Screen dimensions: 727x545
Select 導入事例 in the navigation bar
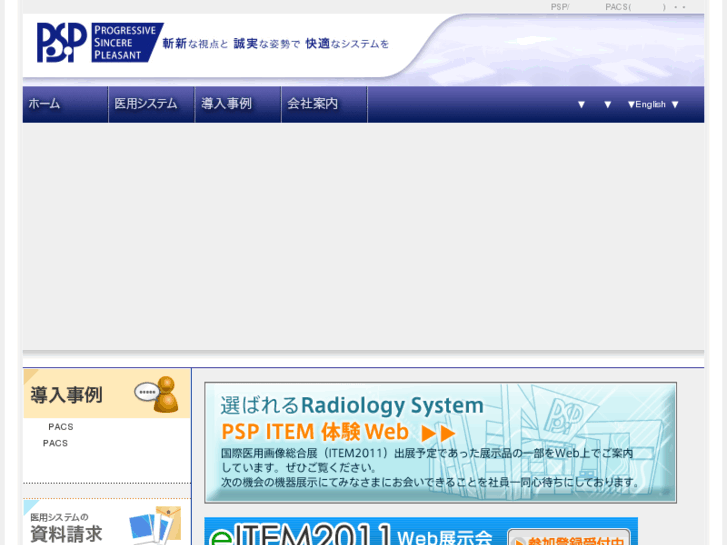[238, 104]
